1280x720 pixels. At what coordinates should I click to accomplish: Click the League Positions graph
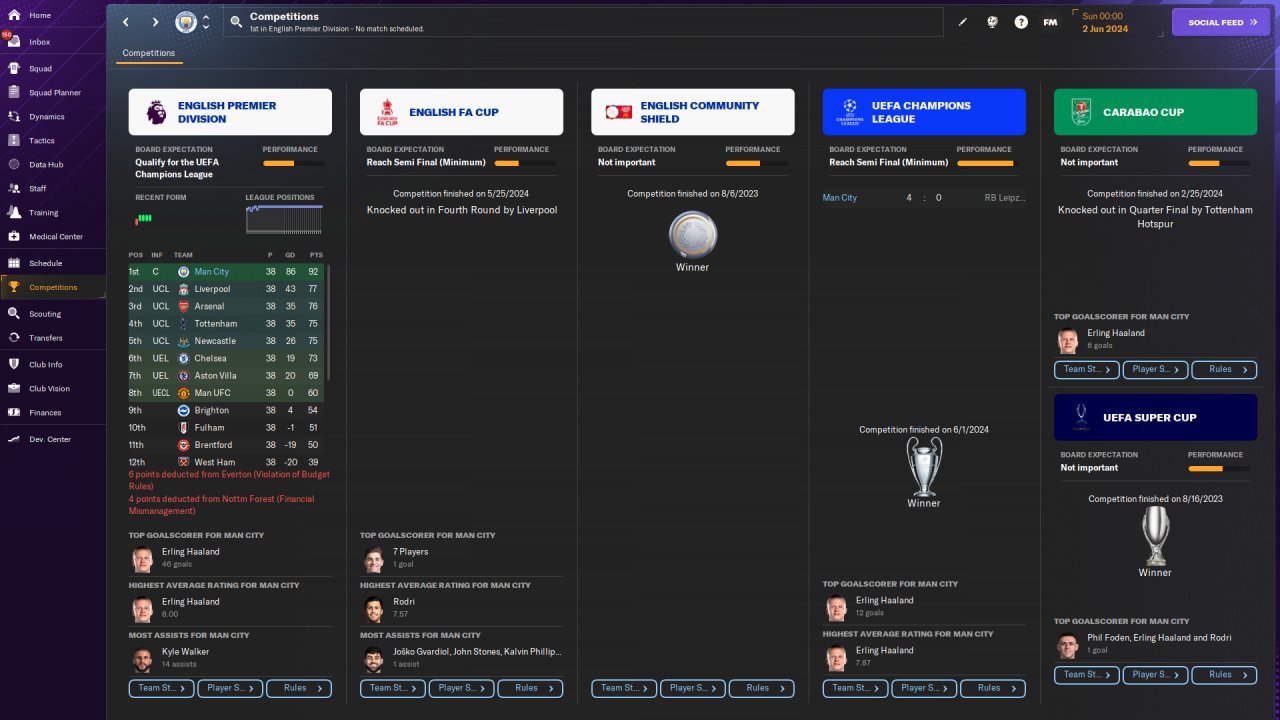(284, 220)
